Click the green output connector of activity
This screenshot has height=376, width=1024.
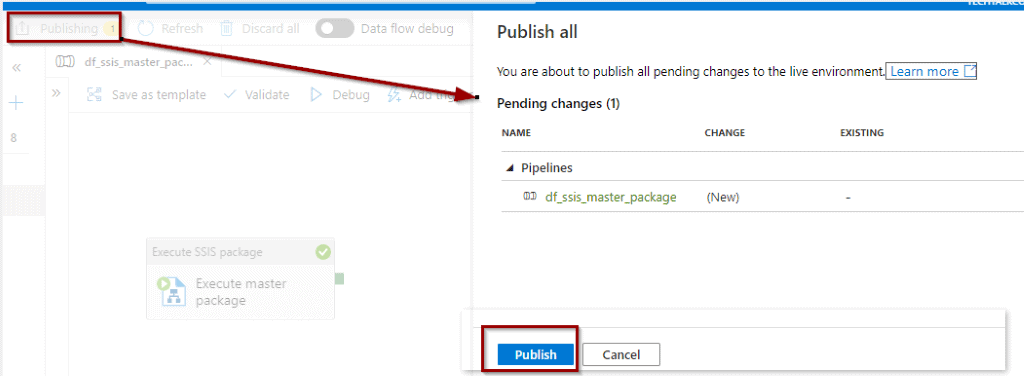coord(339,279)
